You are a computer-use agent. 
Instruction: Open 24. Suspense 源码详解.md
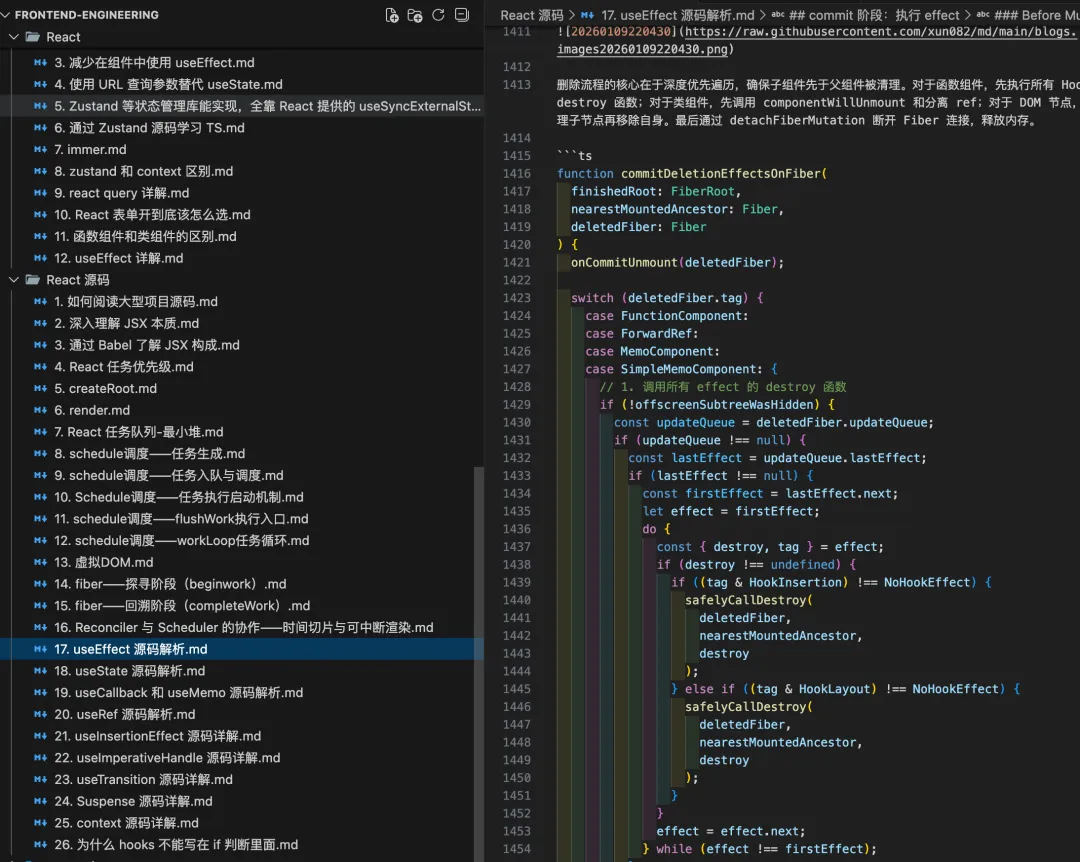(242, 801)
